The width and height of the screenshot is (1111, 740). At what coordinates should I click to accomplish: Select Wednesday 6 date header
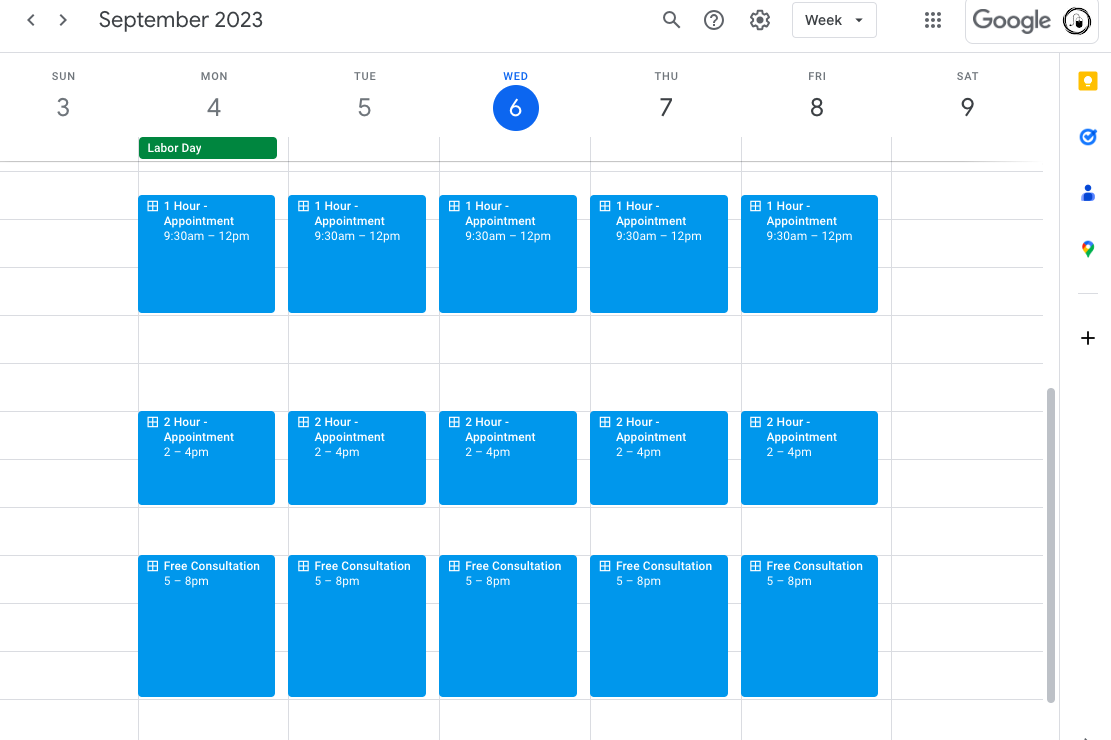click(x=515, y=107)
